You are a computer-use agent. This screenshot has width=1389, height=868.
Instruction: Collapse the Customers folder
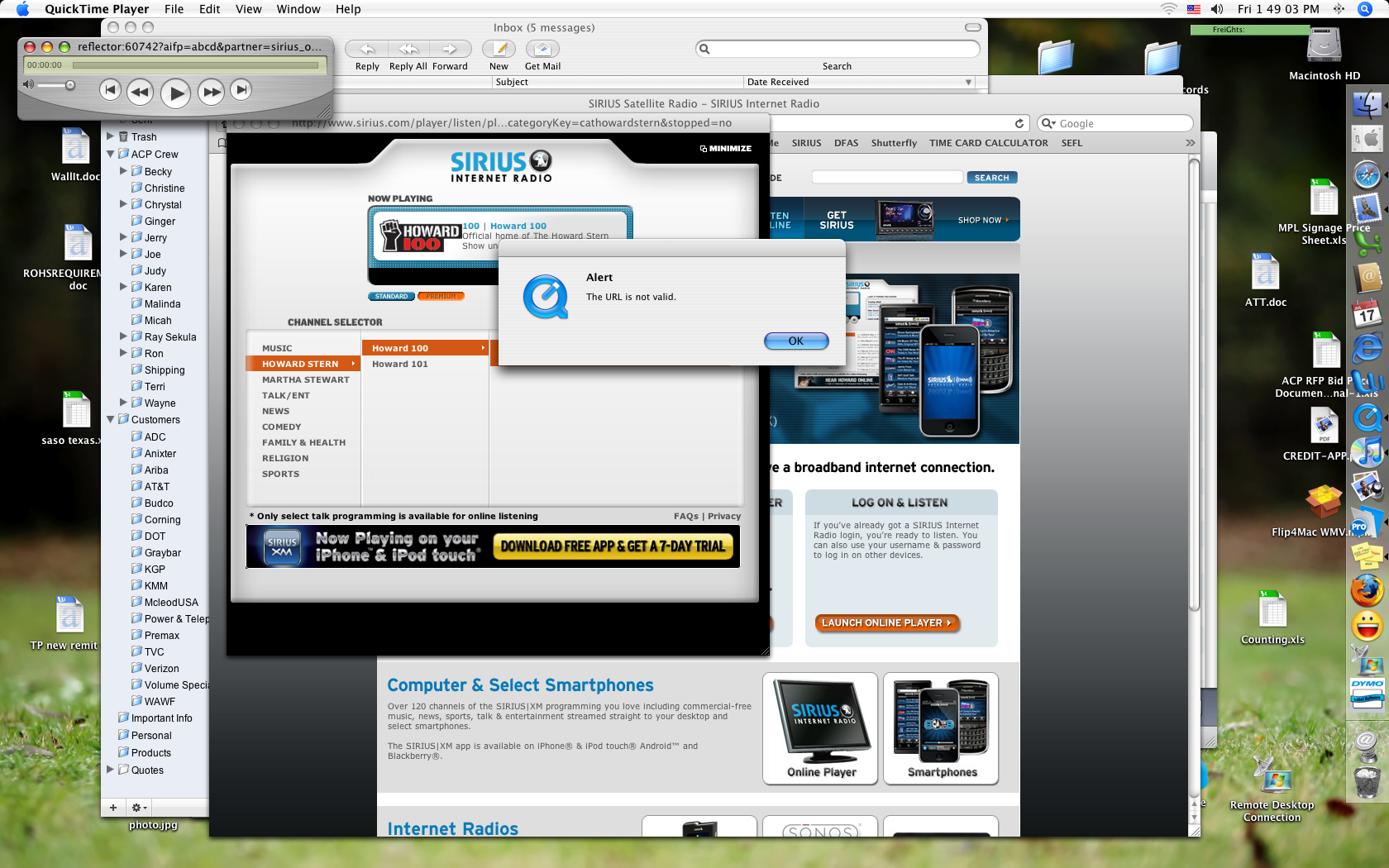110,419
